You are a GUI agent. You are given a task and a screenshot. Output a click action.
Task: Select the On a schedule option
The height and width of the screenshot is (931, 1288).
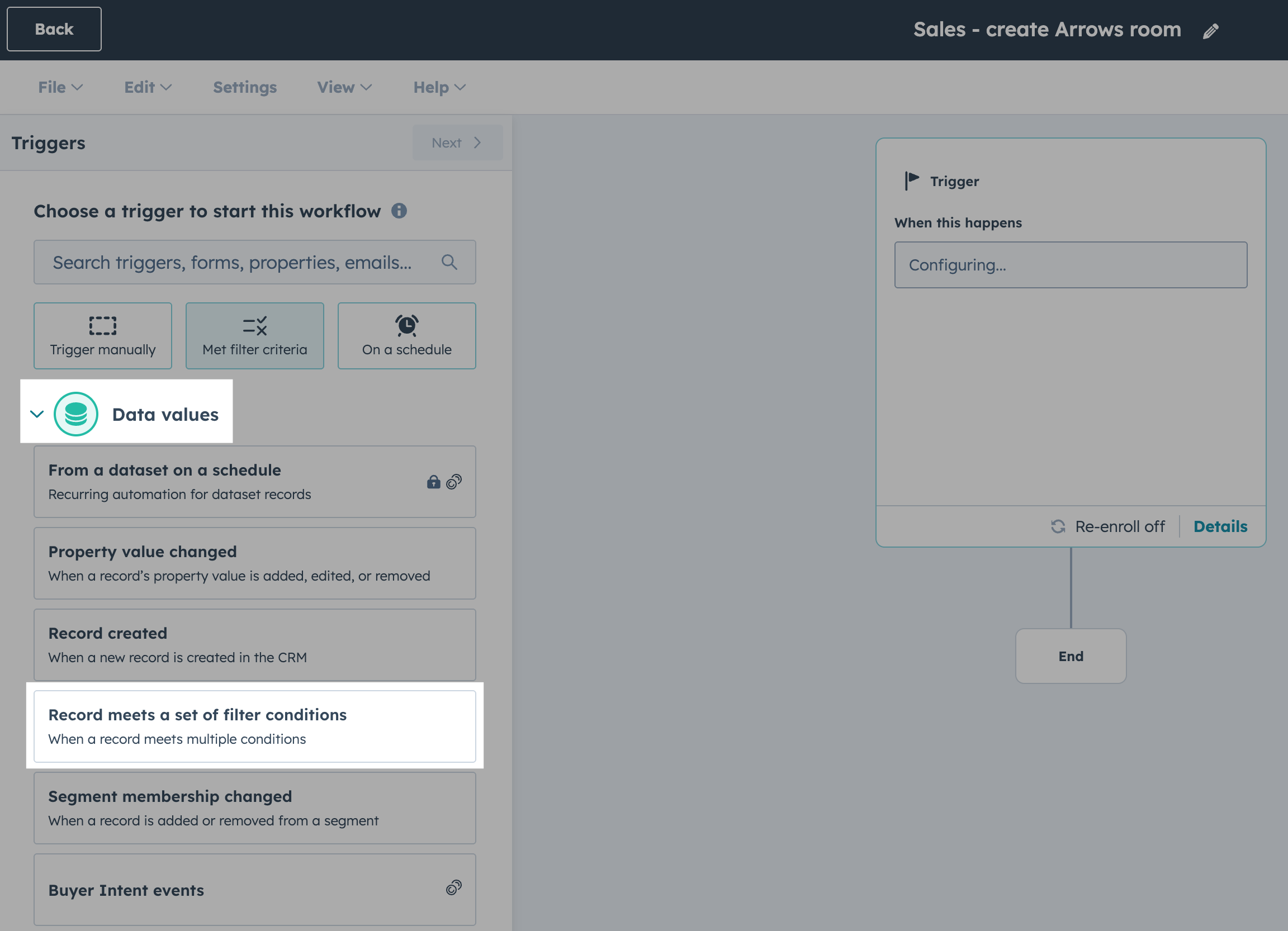[x=406, y=336]
